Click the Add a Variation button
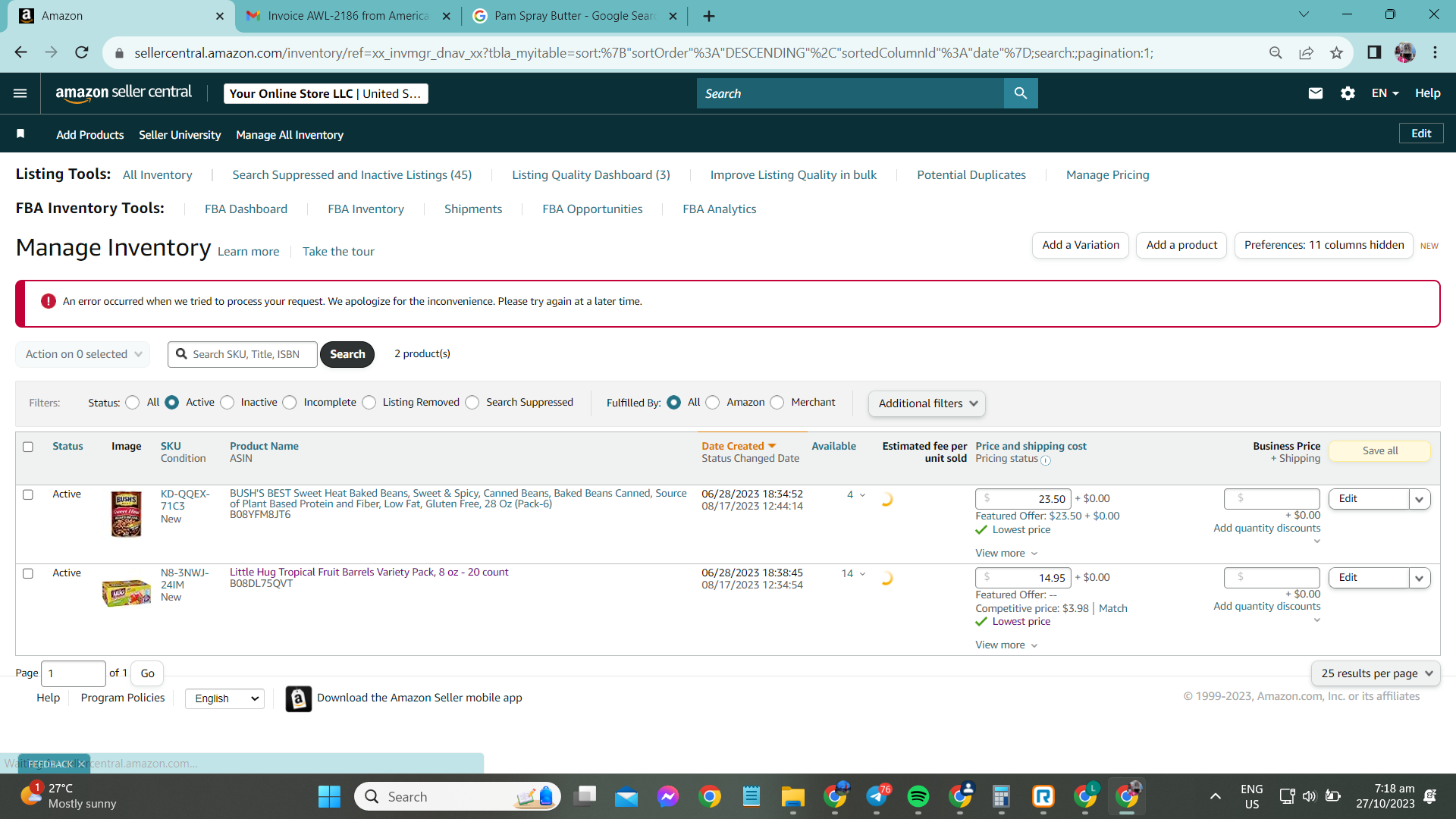The image size is (1456, 819). tap(1081, 245)
